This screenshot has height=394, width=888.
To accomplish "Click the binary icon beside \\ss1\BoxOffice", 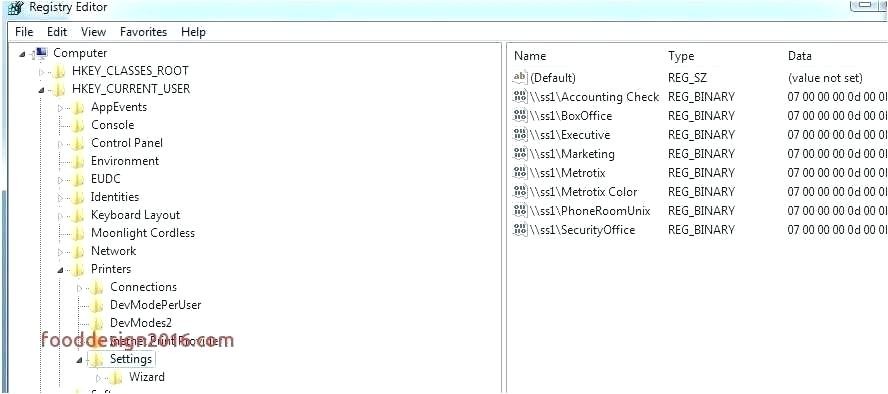I will click(x=520, y=116).
